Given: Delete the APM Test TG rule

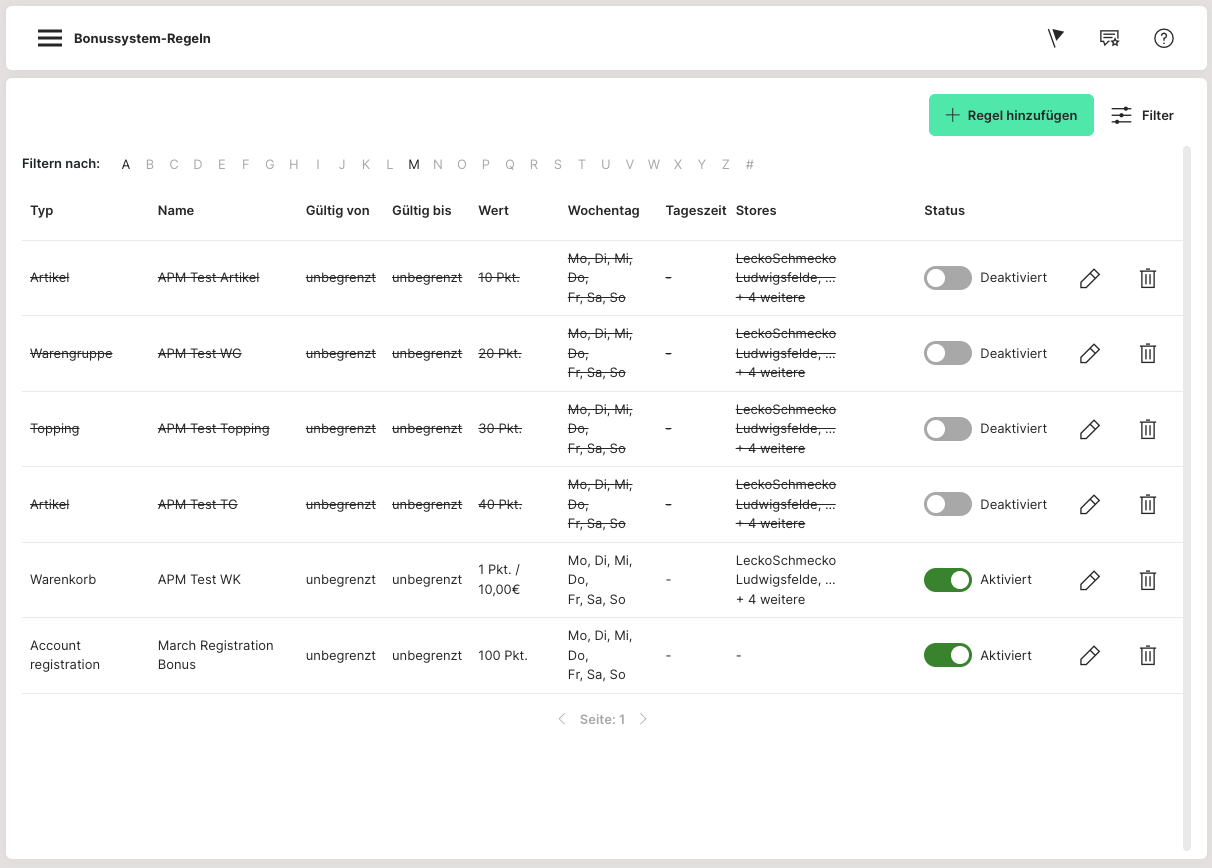Looking at the screenshot, I should click(1147, 504).
